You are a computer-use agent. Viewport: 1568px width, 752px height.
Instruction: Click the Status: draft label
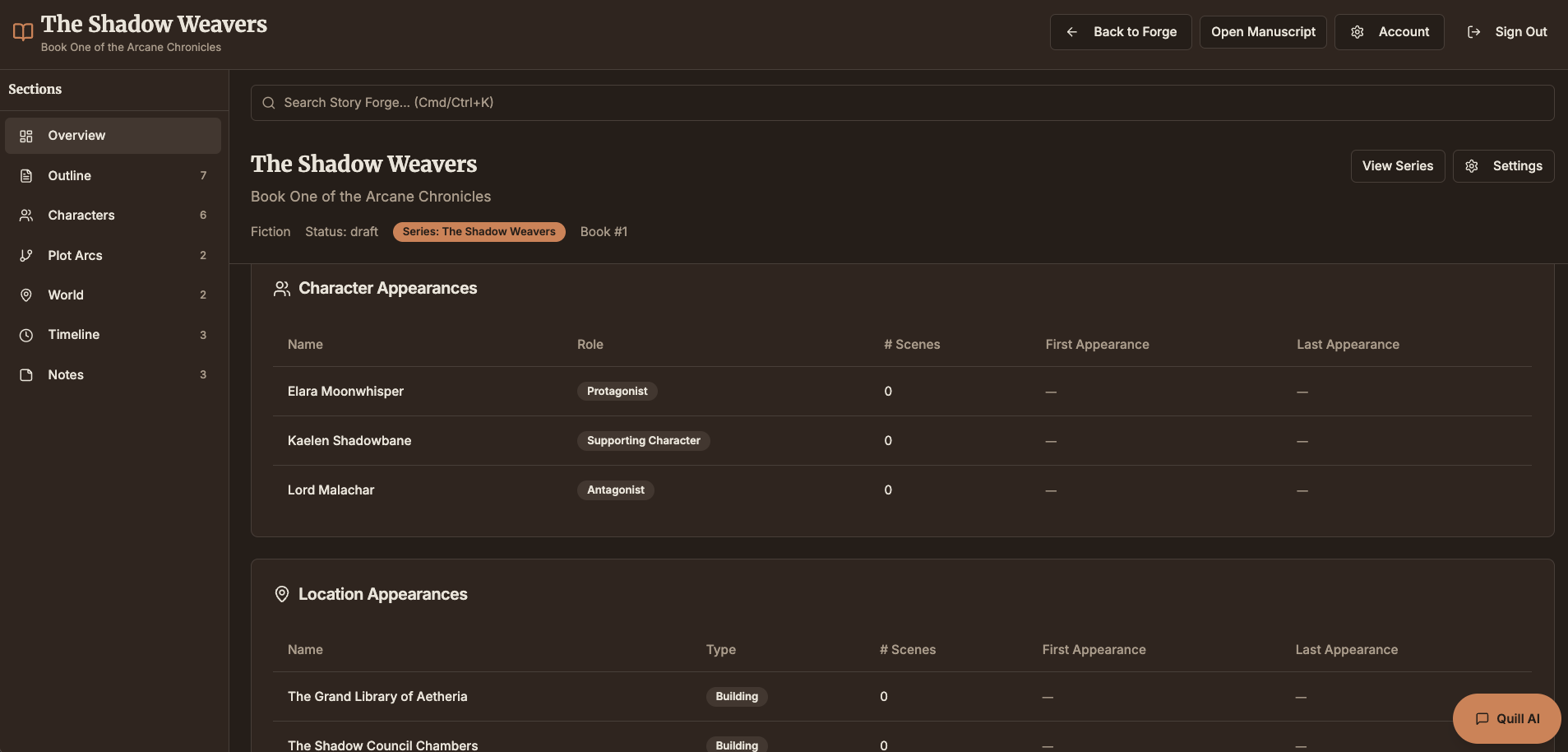[341, 232]
